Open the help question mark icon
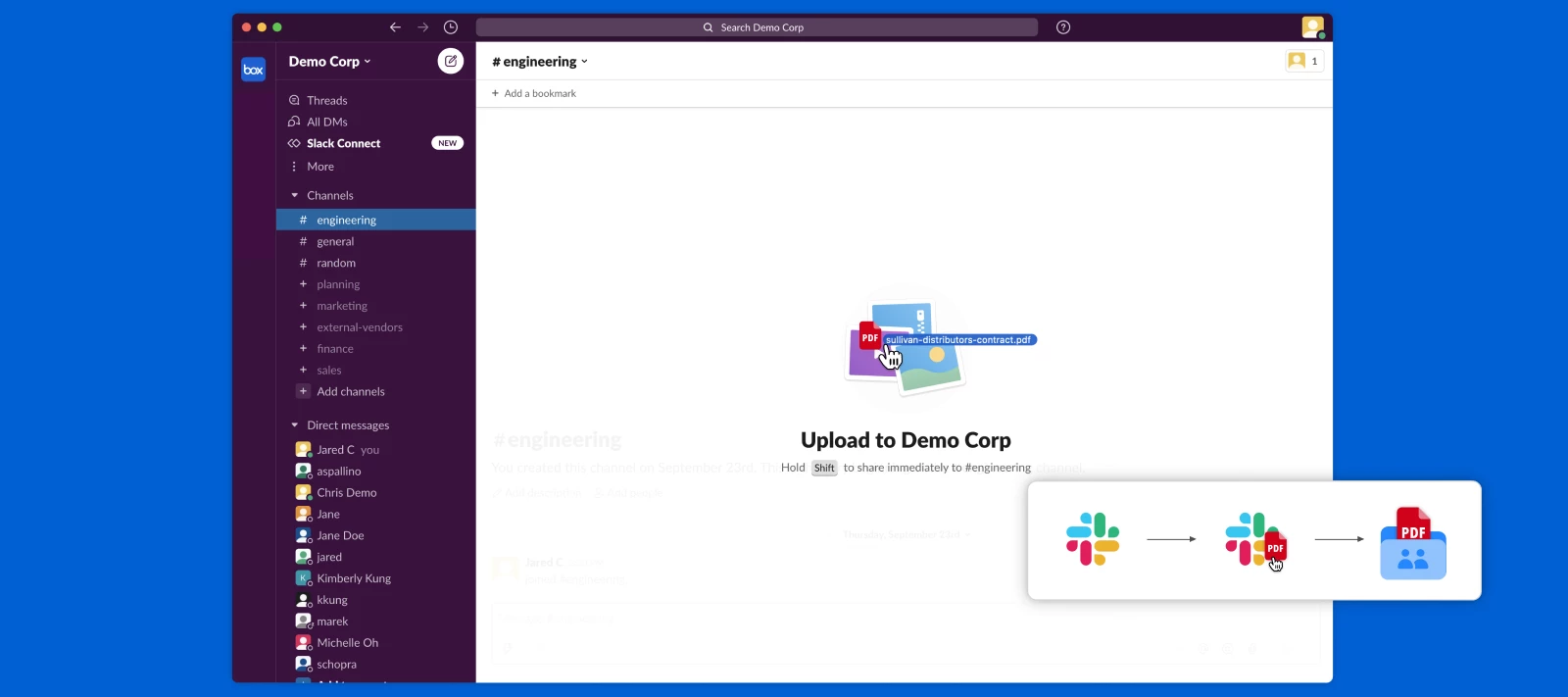The width and height of the screenshot is (1568, 697). pyautogui.click(x=1063, y=27)
